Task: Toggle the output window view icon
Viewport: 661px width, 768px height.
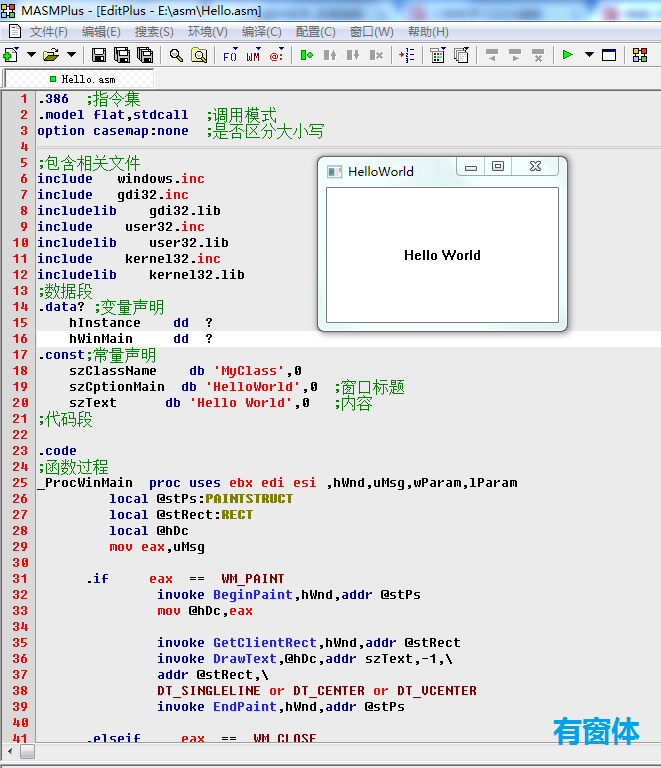Action: [x=609, y=55]
